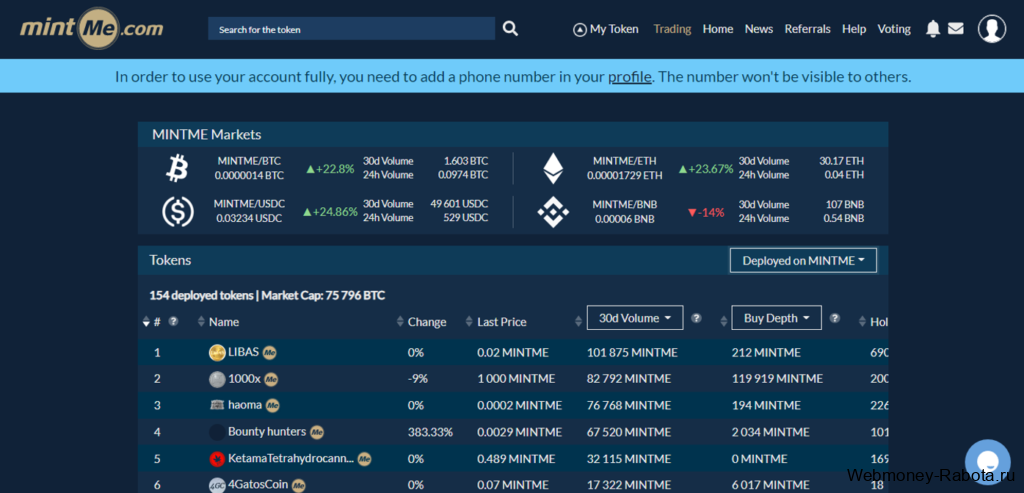
Task: Open the MINTME/BNB market pair
Action: 624,204
